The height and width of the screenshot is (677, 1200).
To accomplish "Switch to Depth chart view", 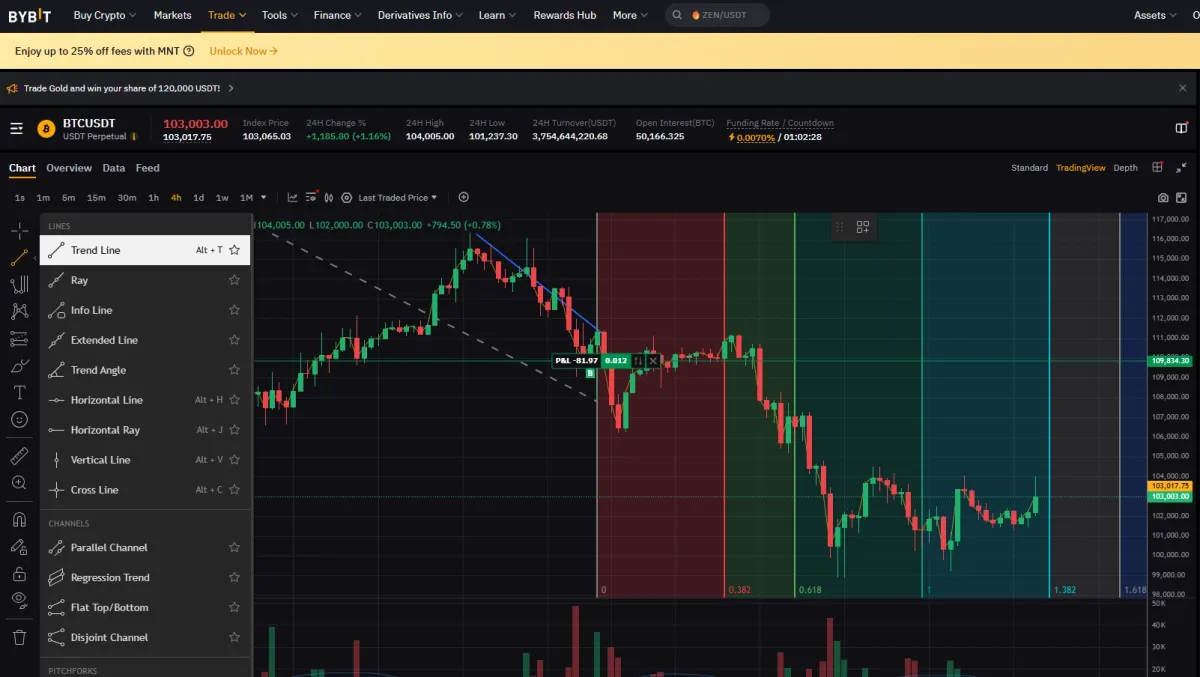I will [1126, 168].
